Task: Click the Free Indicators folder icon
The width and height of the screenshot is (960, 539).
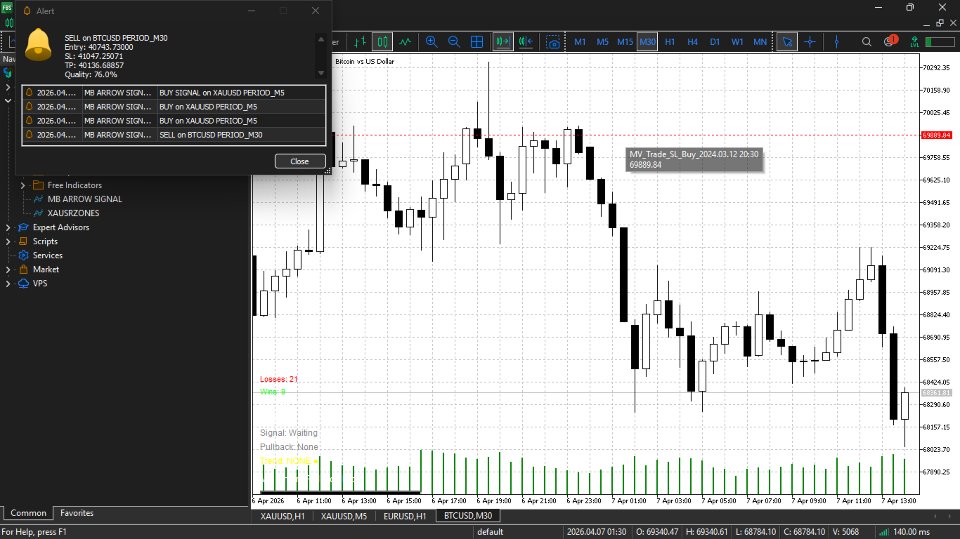Action: click(x=38, y=185)
